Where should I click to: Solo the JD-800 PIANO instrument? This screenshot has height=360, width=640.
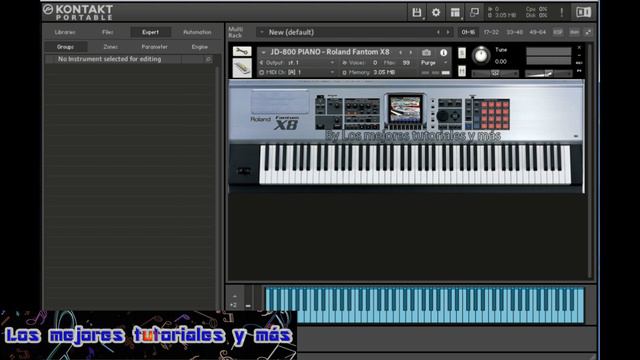click(x=462, y=53)
